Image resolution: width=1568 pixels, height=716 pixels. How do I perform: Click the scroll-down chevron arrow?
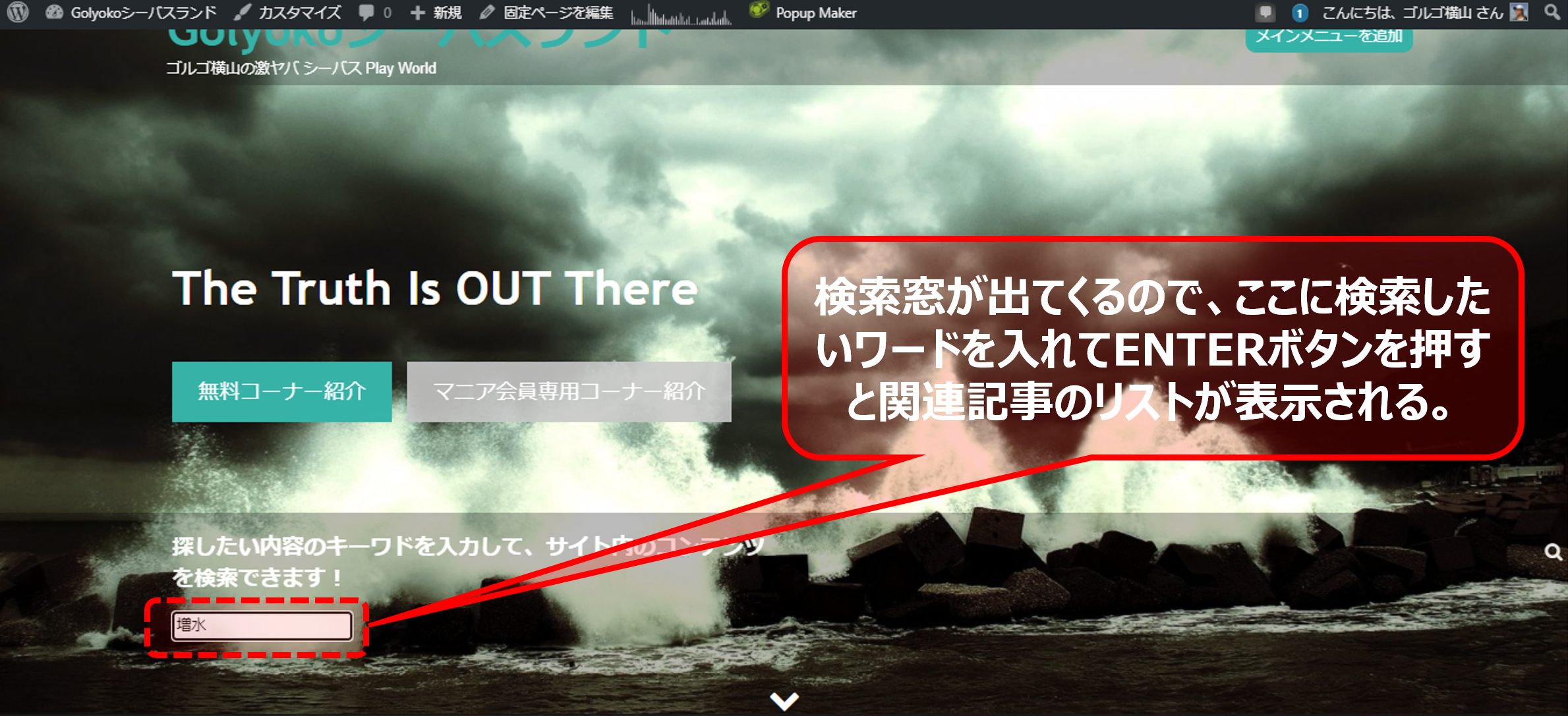[784, 700]
